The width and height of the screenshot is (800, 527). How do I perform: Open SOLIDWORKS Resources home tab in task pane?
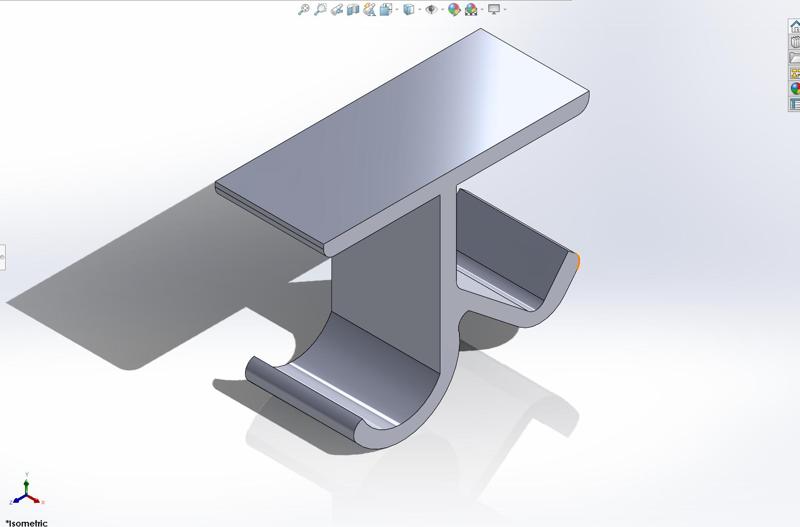pyautogui.click(x=794, y=26)
